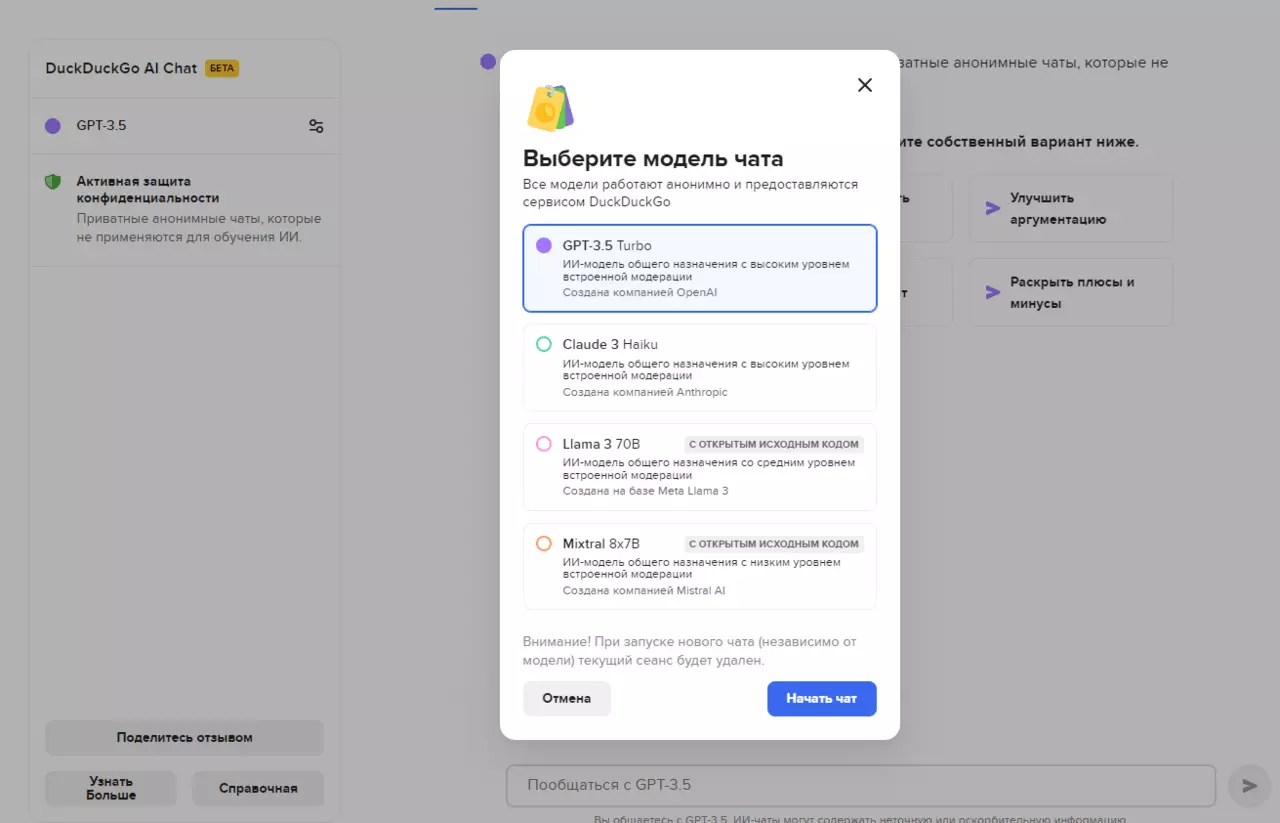Click the send message arrow button
Viewport: 1280px width, 823px height.
(x=1249, y=786)
